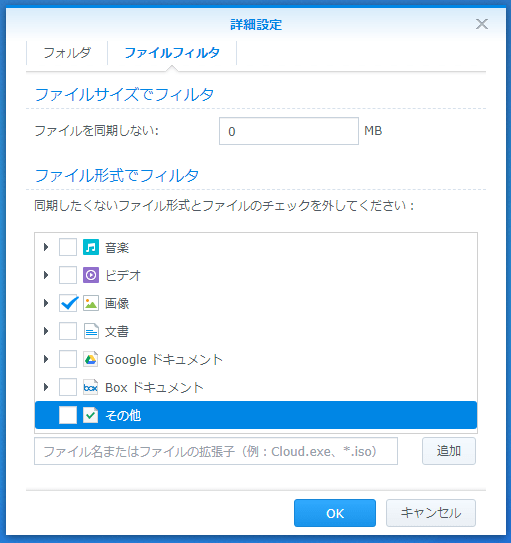Uncheck the 画像 checkbox
This screenshot has height=543, width=511.
tap(68, 303)
